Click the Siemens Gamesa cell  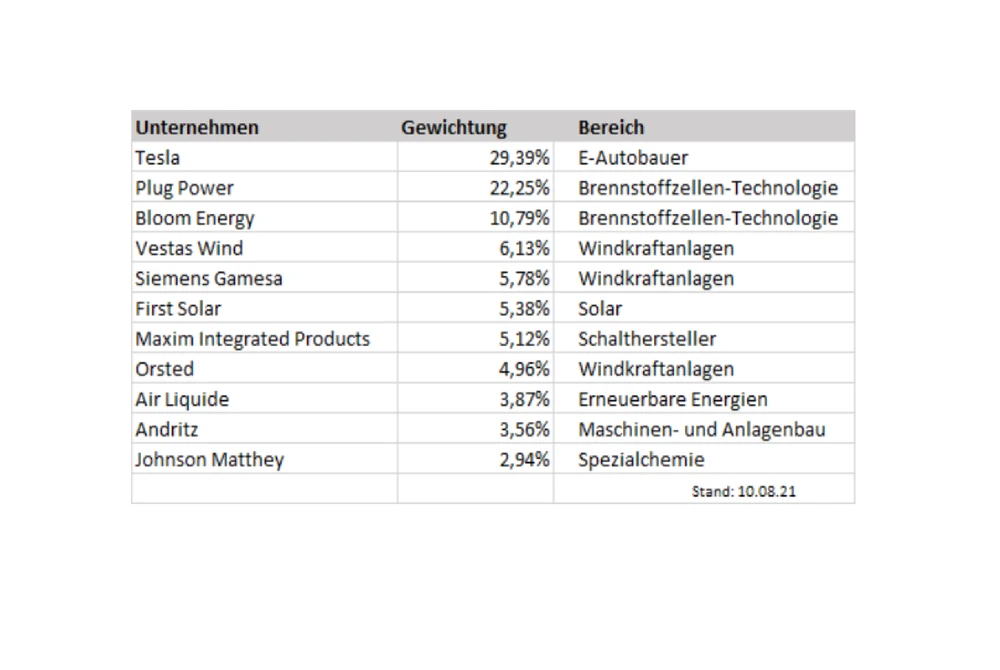point(208,278)
